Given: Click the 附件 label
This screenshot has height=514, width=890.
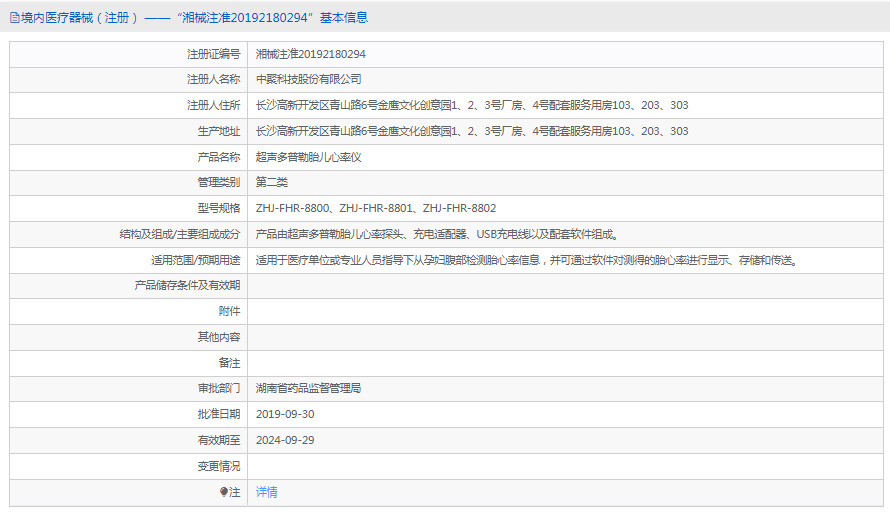Looking at the screenshot, I should coord(229,311).
